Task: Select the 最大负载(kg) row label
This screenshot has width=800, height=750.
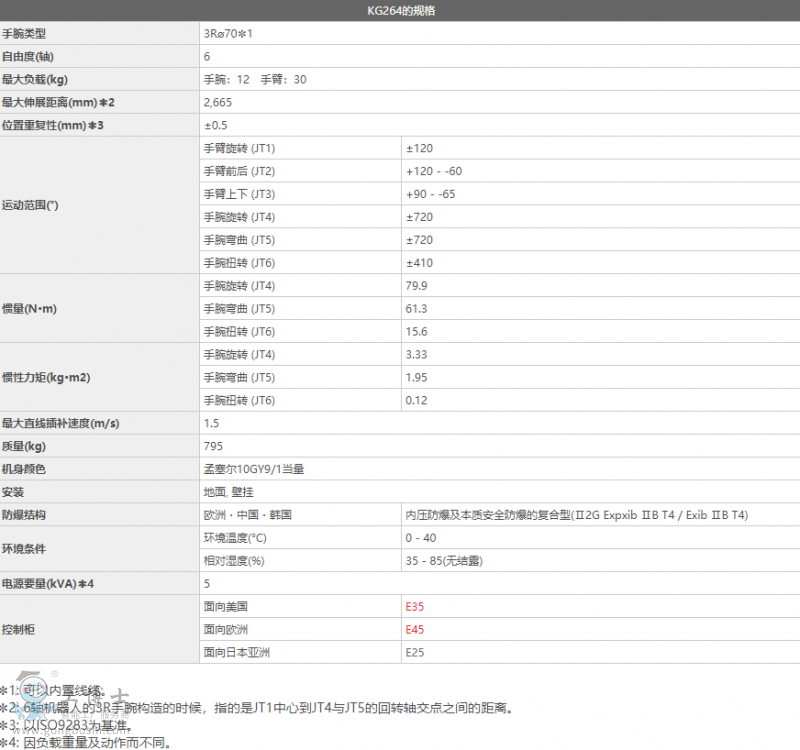Action: [x=35, y=80]
